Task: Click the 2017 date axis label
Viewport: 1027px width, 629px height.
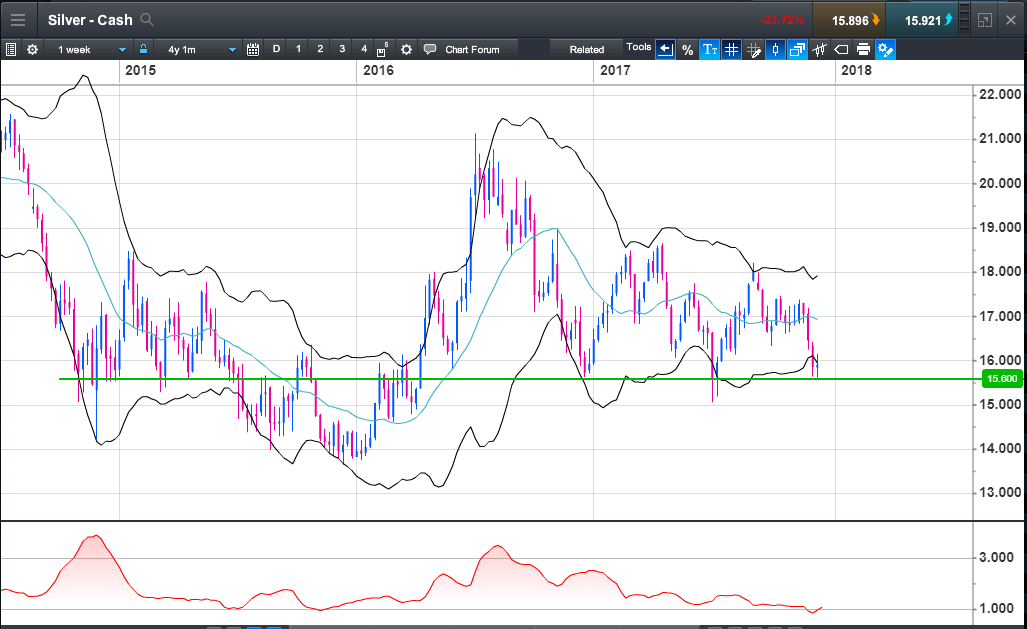Action: [615, 70]
